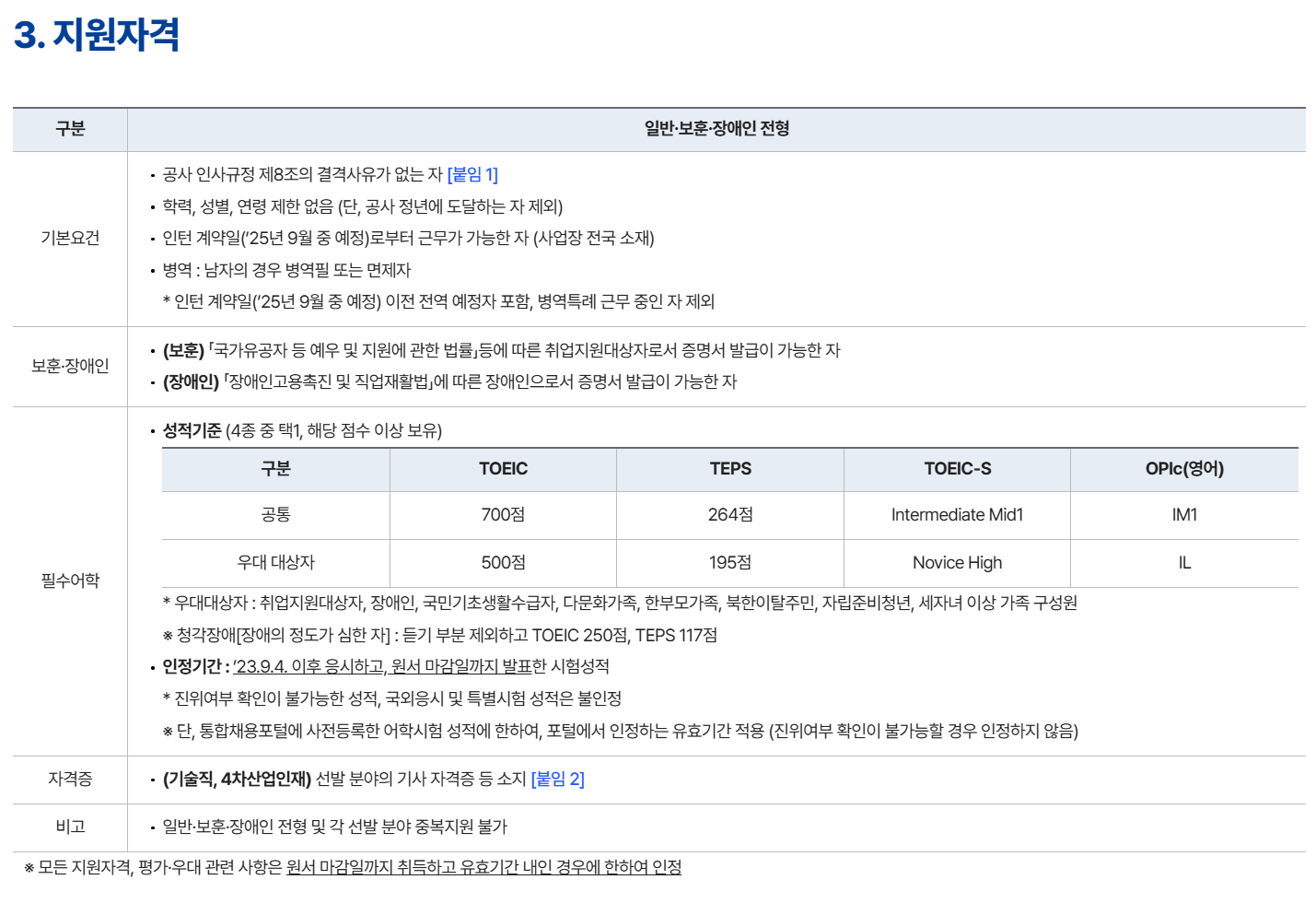Click the '264점' cell

tap(730, 515)
